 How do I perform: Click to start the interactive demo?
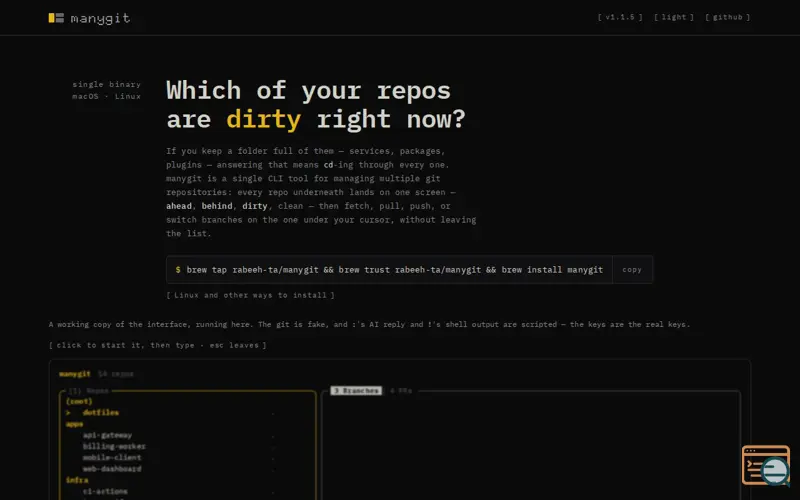158,345
